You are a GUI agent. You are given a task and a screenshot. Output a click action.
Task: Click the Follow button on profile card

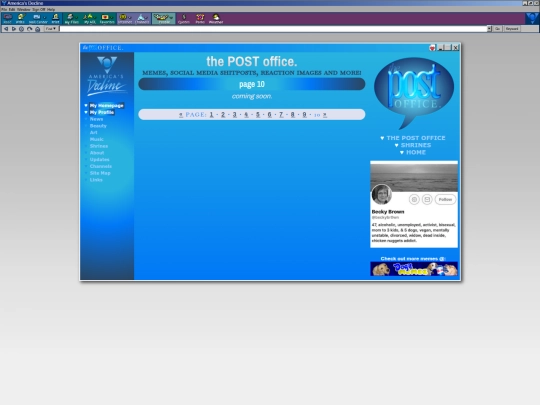point(445,199)
